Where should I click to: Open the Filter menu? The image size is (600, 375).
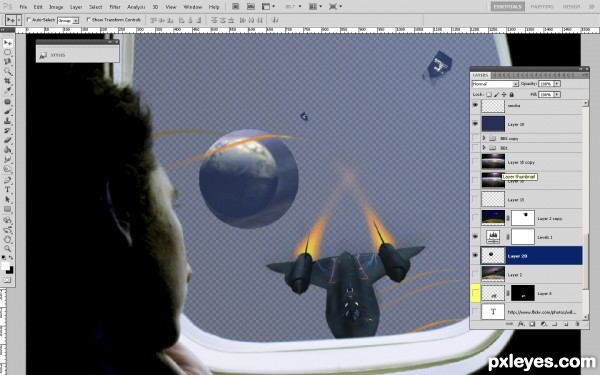click(115, 7)
